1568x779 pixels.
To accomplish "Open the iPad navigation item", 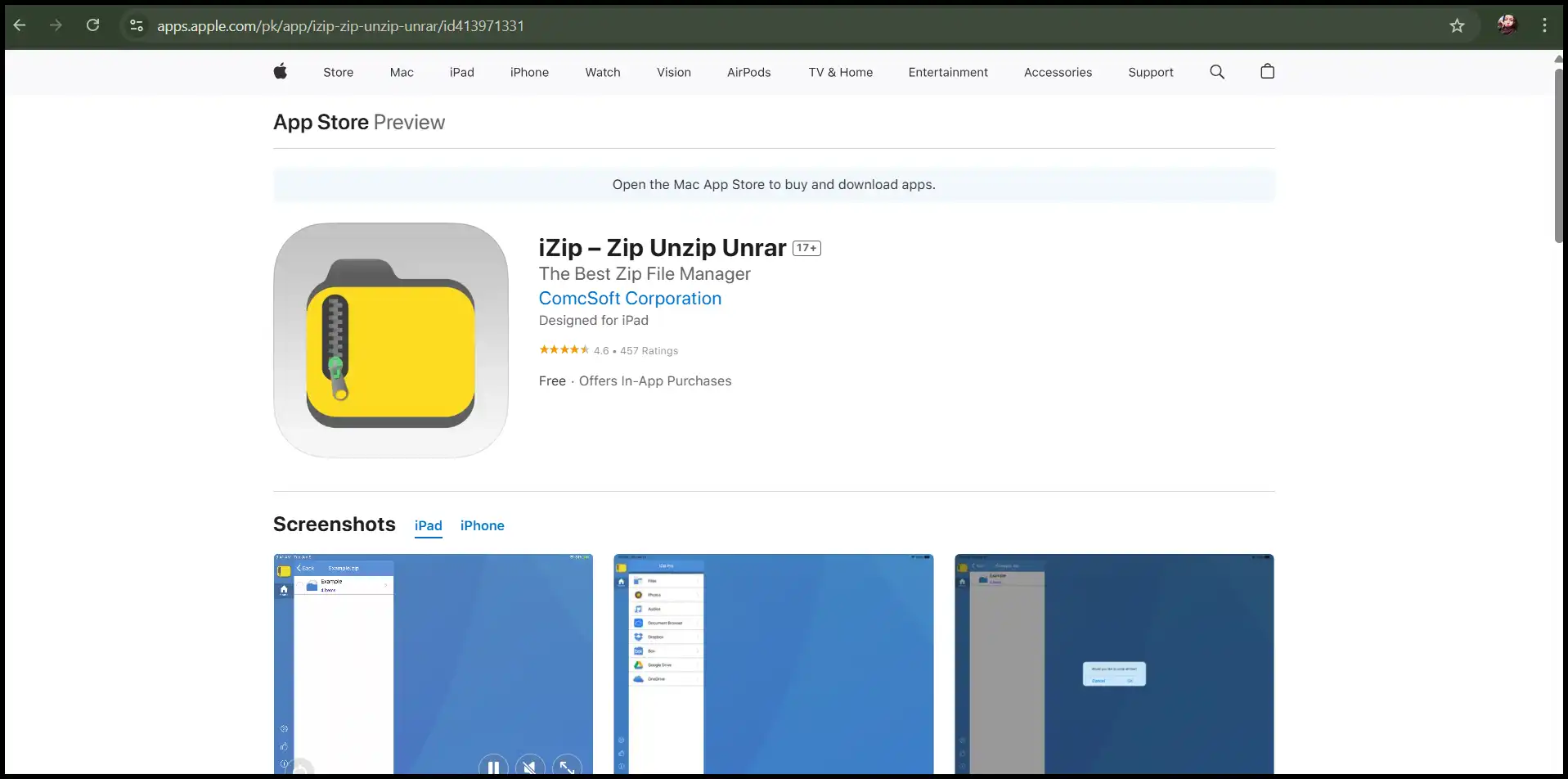I will pos(461,72).
